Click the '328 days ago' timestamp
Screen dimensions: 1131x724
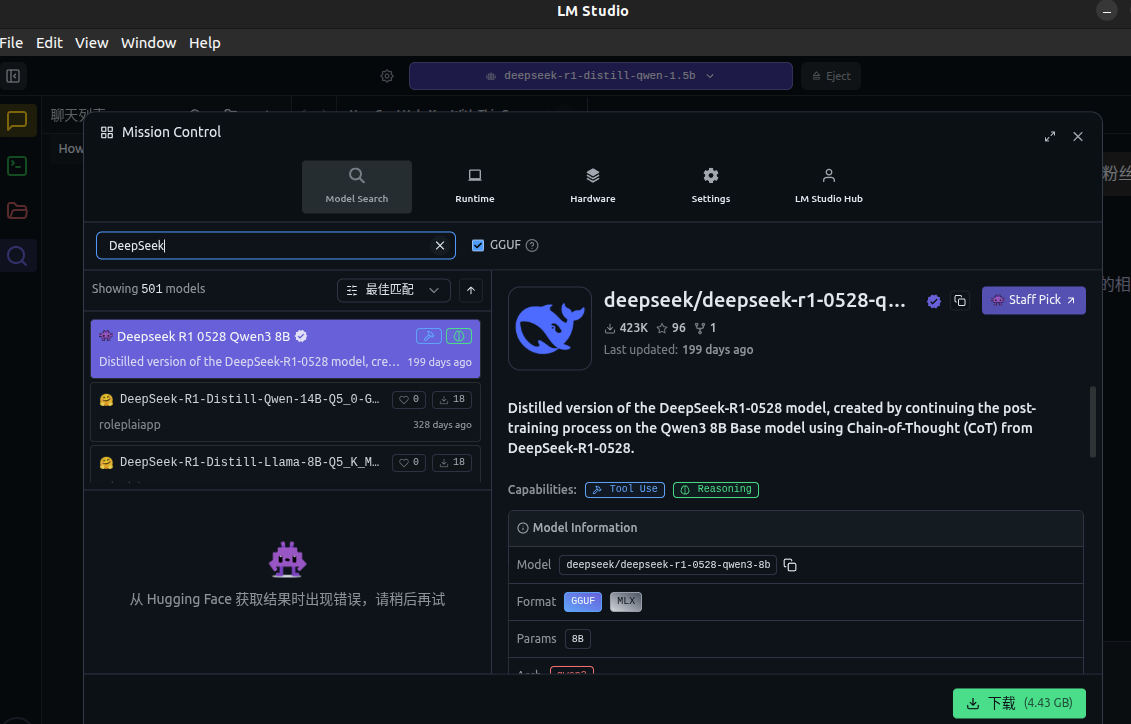point(442,425)
